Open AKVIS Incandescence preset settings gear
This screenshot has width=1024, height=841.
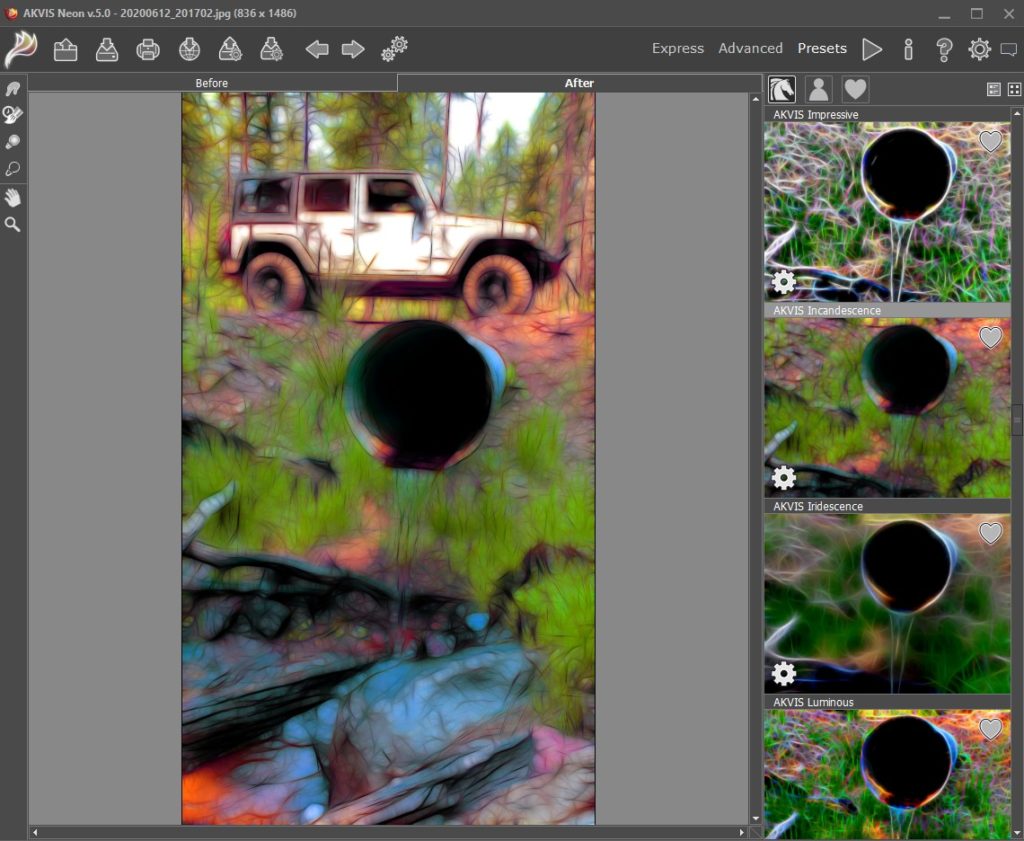784,478
